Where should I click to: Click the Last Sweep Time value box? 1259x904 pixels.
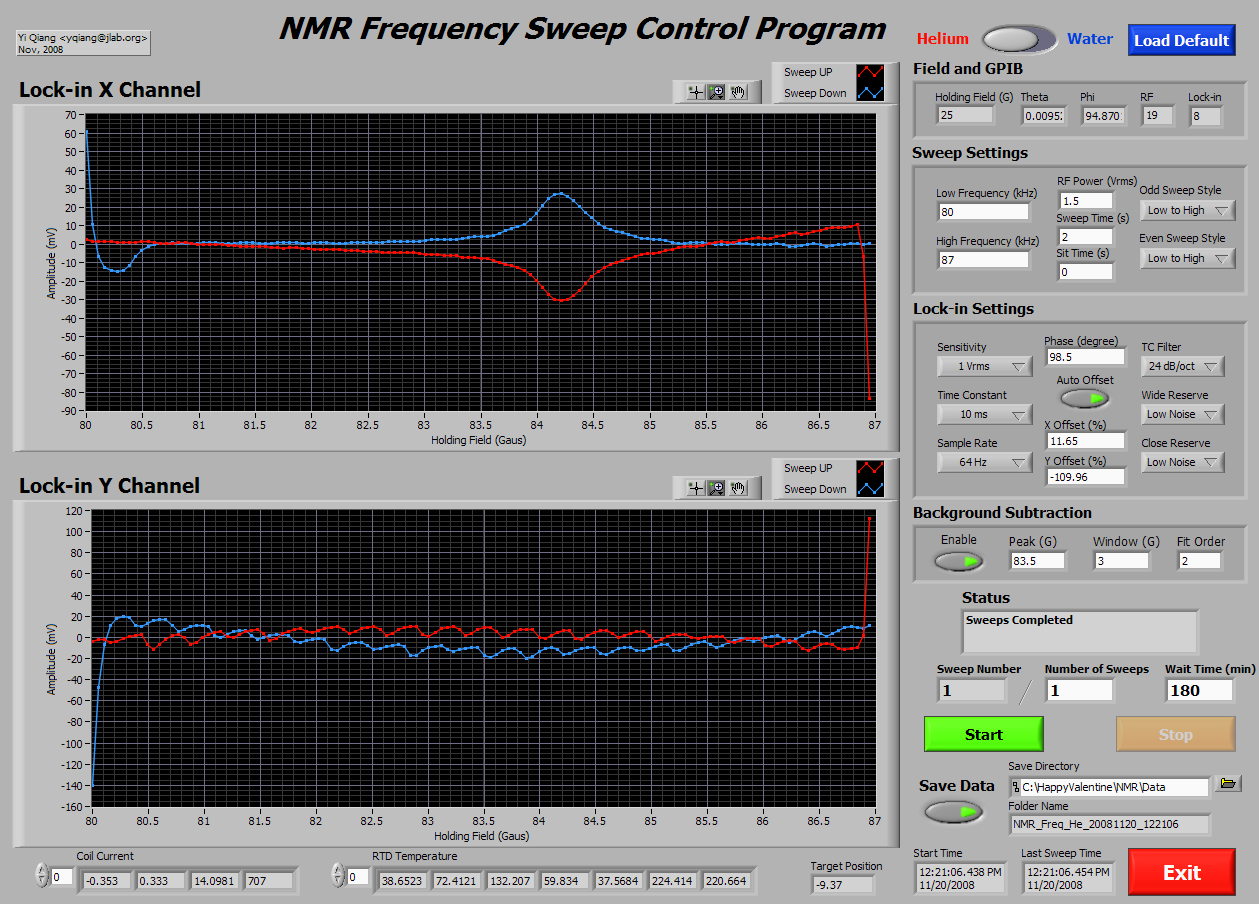(1067, 878)
